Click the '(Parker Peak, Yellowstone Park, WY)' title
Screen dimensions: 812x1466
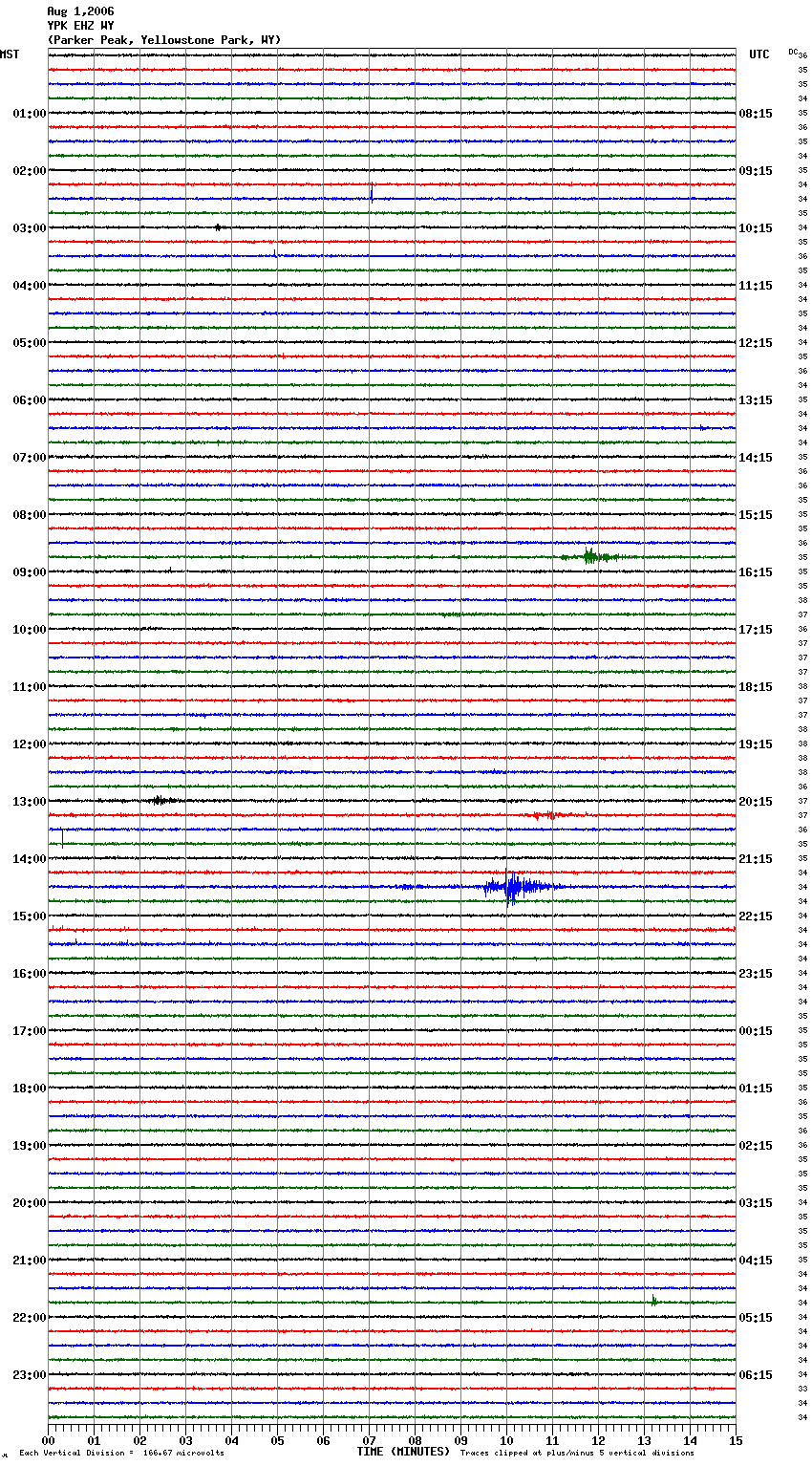click(164, 40)
